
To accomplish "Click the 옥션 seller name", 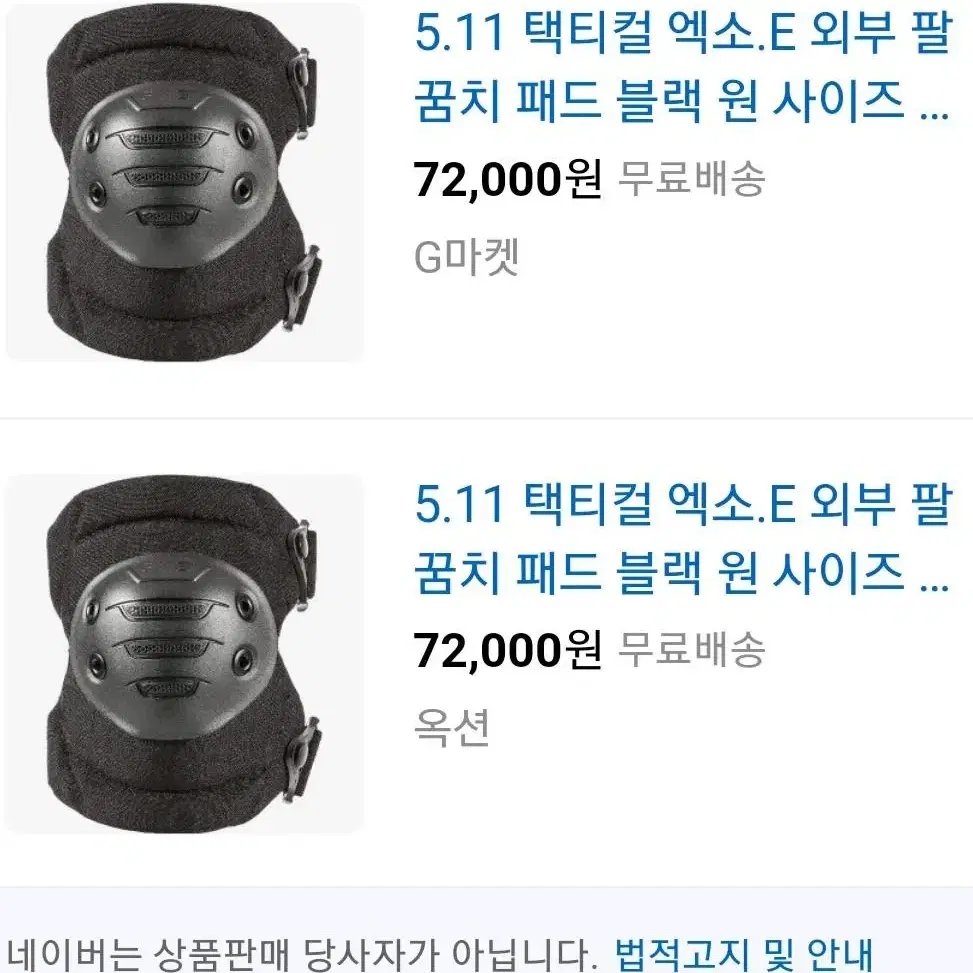I will click(x=452, y=727).
